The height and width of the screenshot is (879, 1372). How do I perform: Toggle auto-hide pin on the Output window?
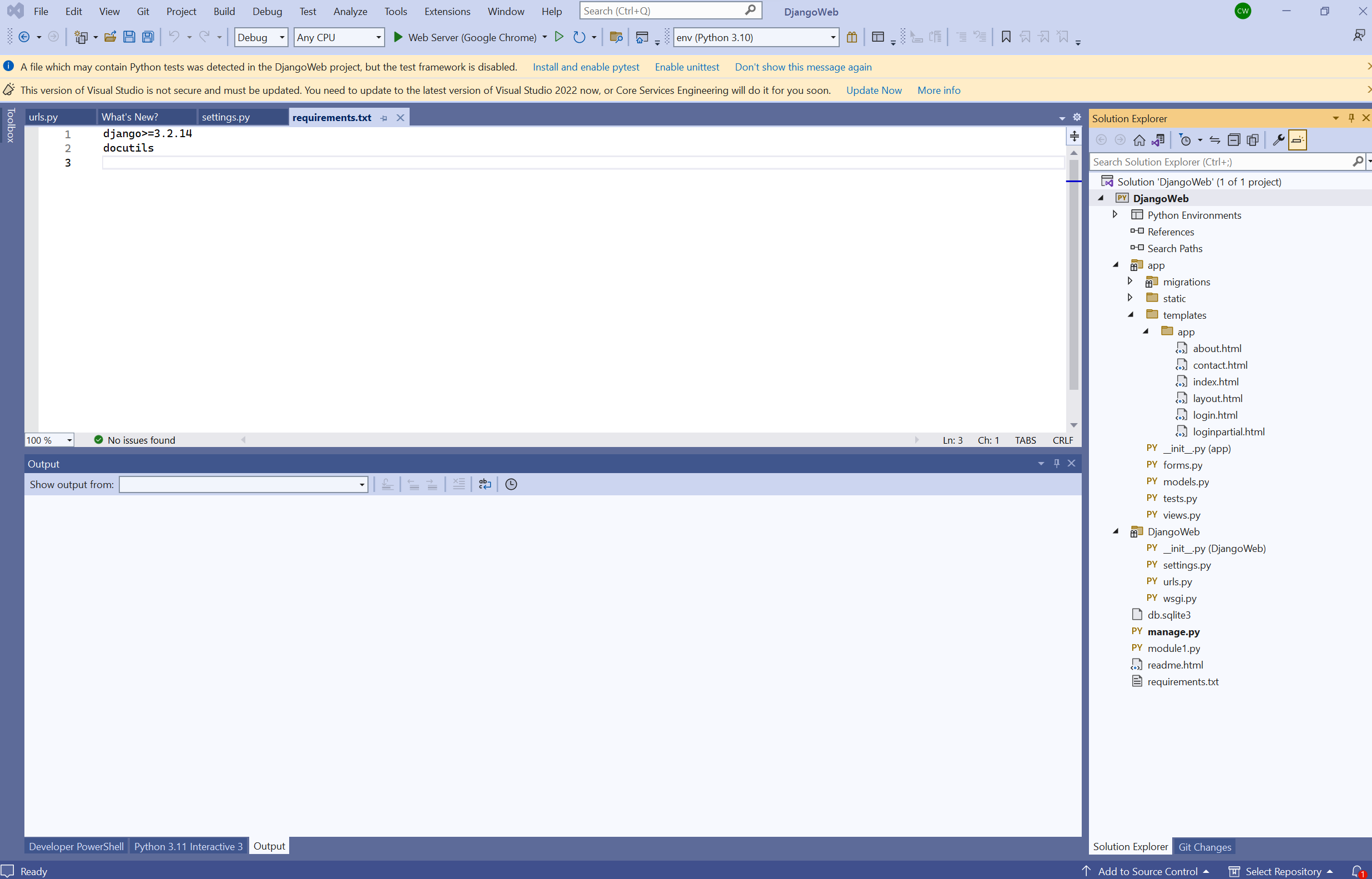(x=1057, y=463)
